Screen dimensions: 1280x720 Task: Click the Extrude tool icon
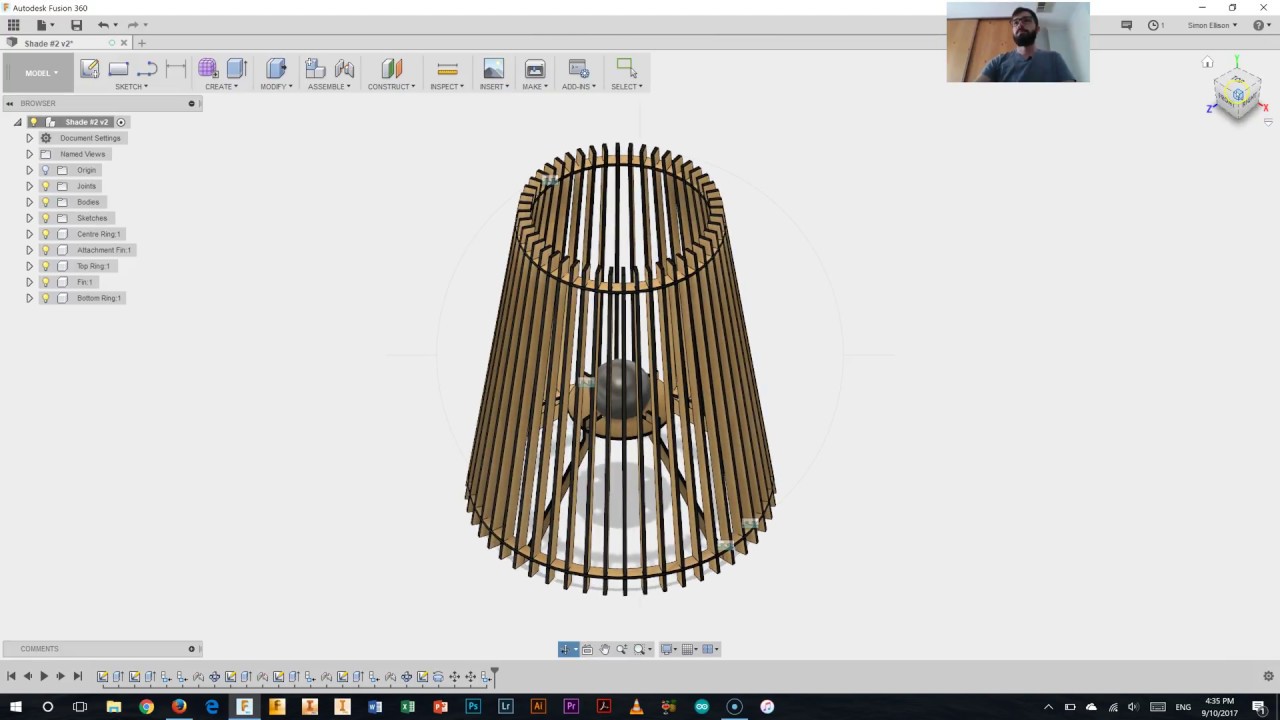point(236,68)
